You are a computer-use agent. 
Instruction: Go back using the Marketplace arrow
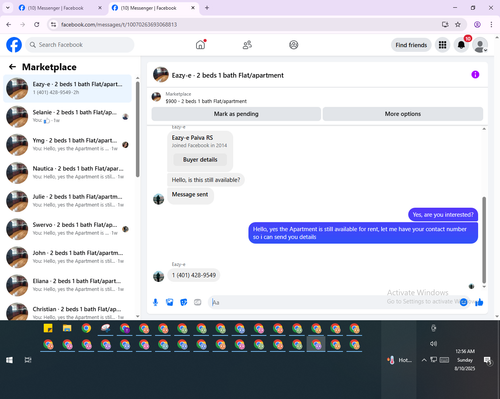(12, 67)
